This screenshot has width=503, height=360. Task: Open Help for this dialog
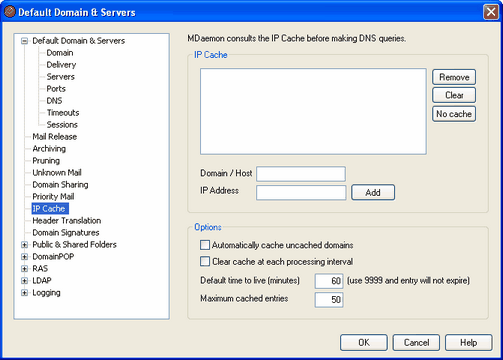pyautogui.click(x=469, y=343)
